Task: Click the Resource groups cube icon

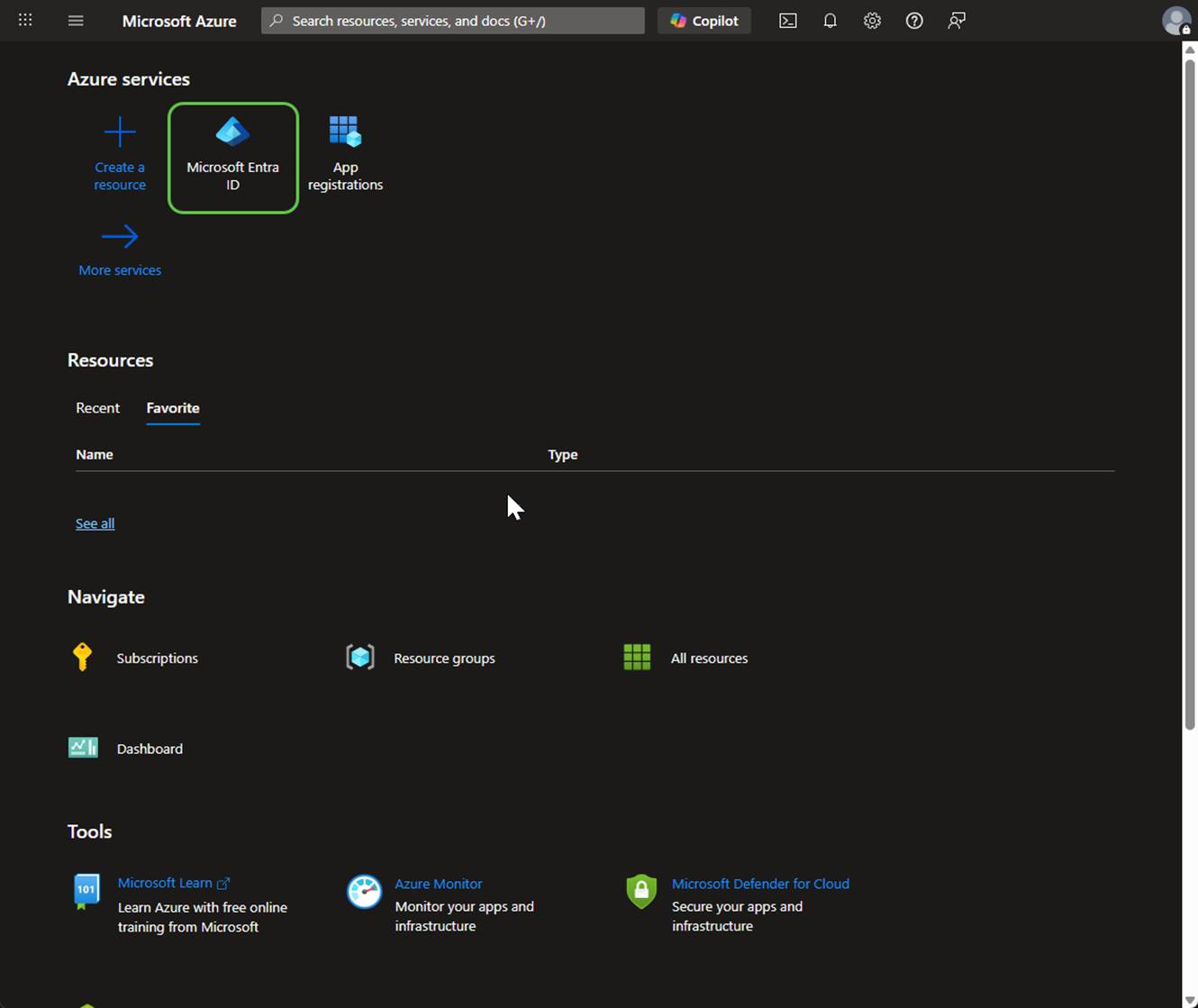Action: coord(360,657)
